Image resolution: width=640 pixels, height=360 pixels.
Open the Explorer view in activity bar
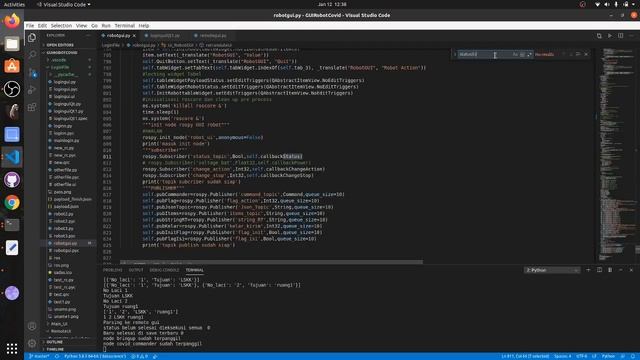point(32,38)
